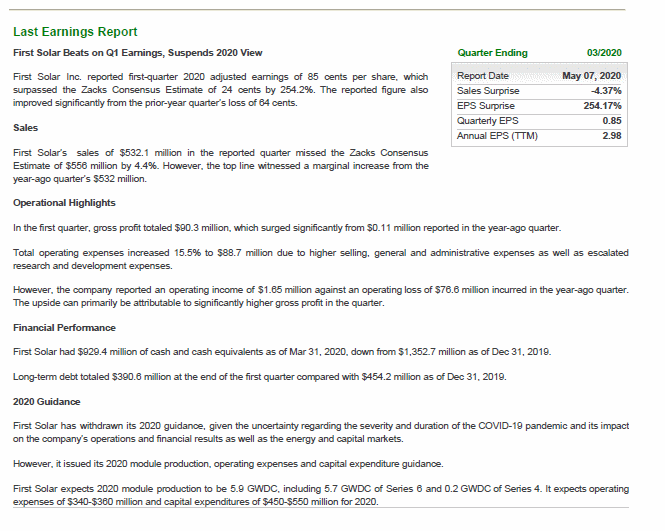665x531 pixels.
Task: Click the 'Financial Performance' section heading
Action: (64, 327)
